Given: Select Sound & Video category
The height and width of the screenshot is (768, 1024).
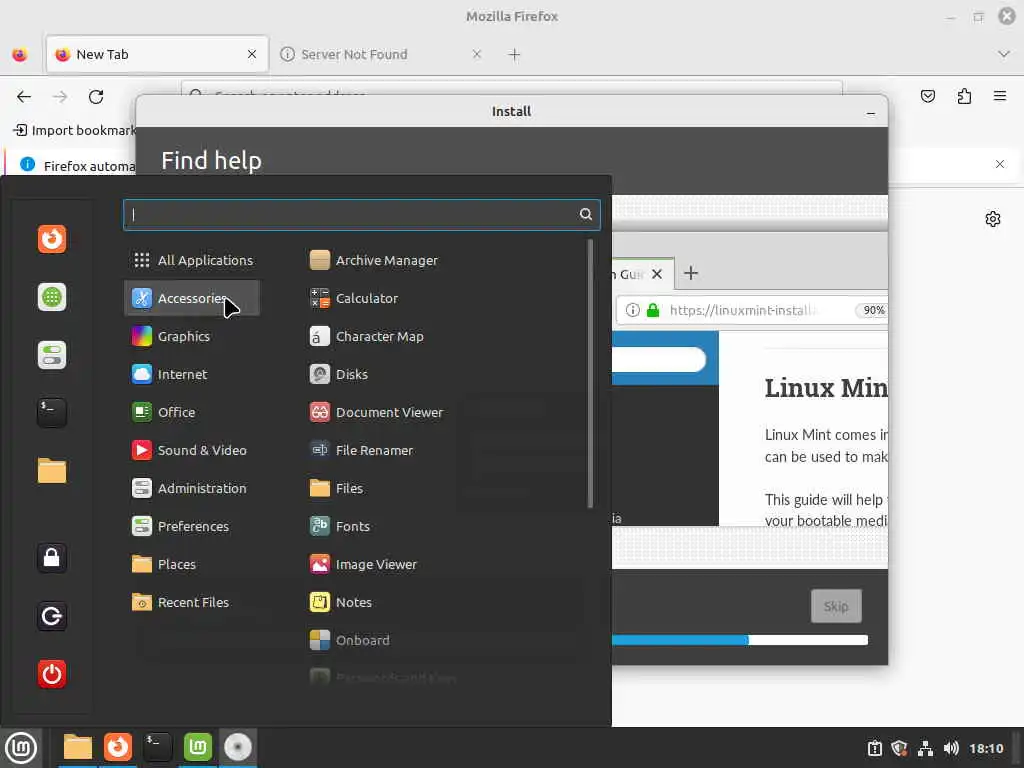Looking at the screenshot, I should click(192, 450).
